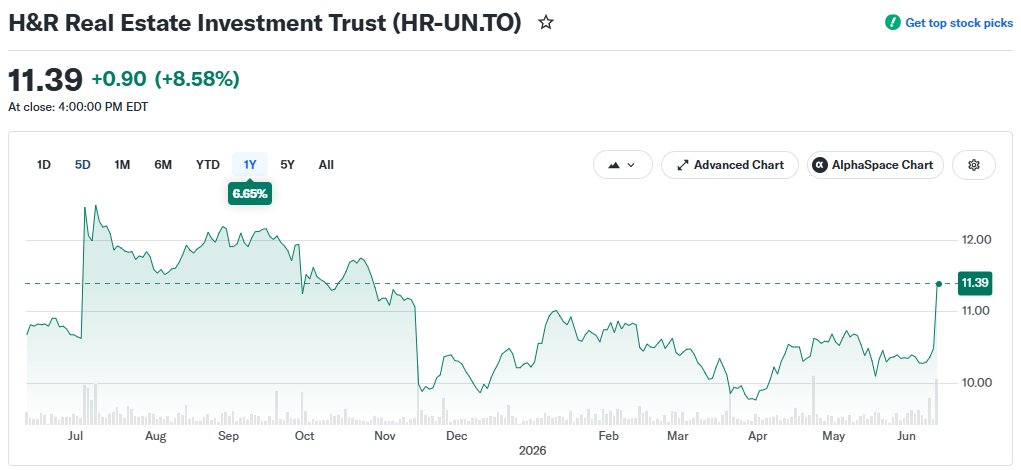Select the 5D time range tab
Screen dimensions: 1021x470
click(x=83, y=165)
